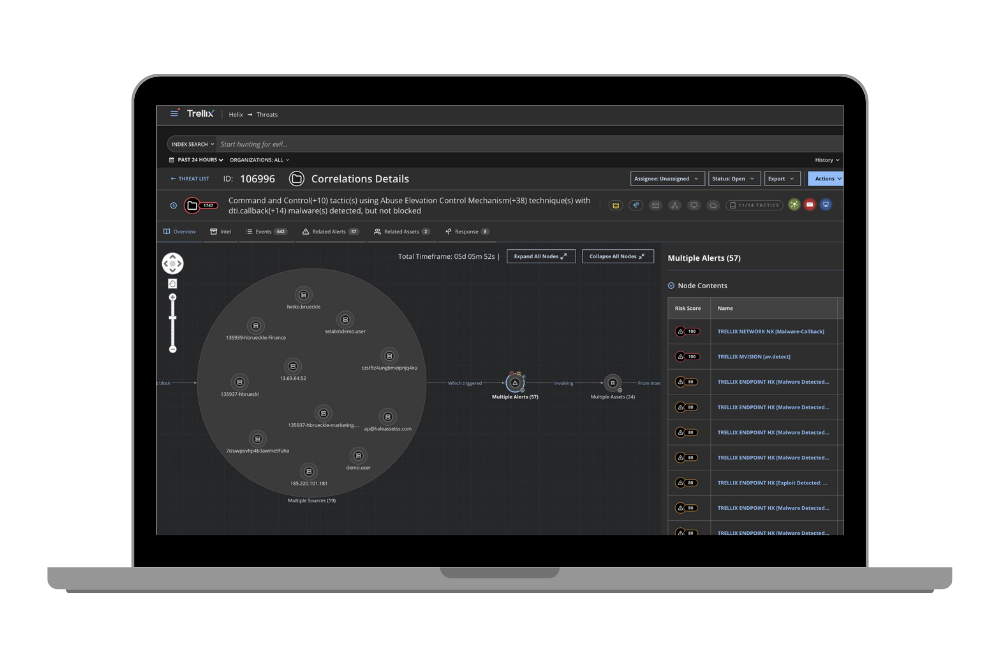
Task: Expand the threat summary arrow icon
Action: 173,205
